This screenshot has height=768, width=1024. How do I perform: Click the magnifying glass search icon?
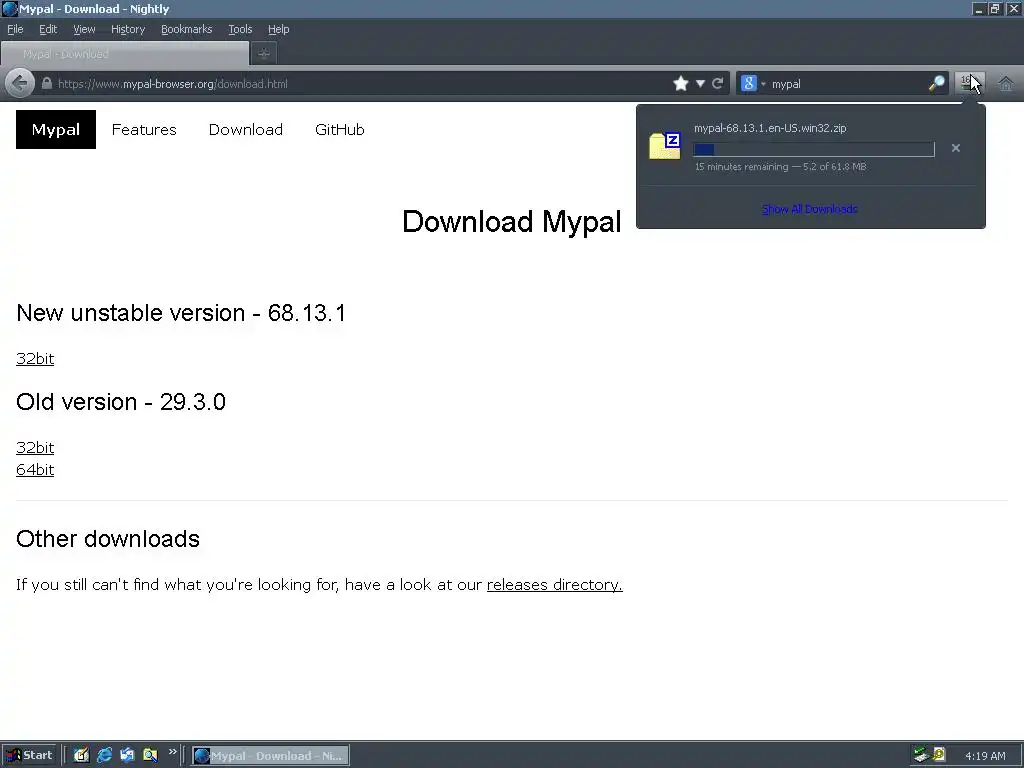point(936,84)
